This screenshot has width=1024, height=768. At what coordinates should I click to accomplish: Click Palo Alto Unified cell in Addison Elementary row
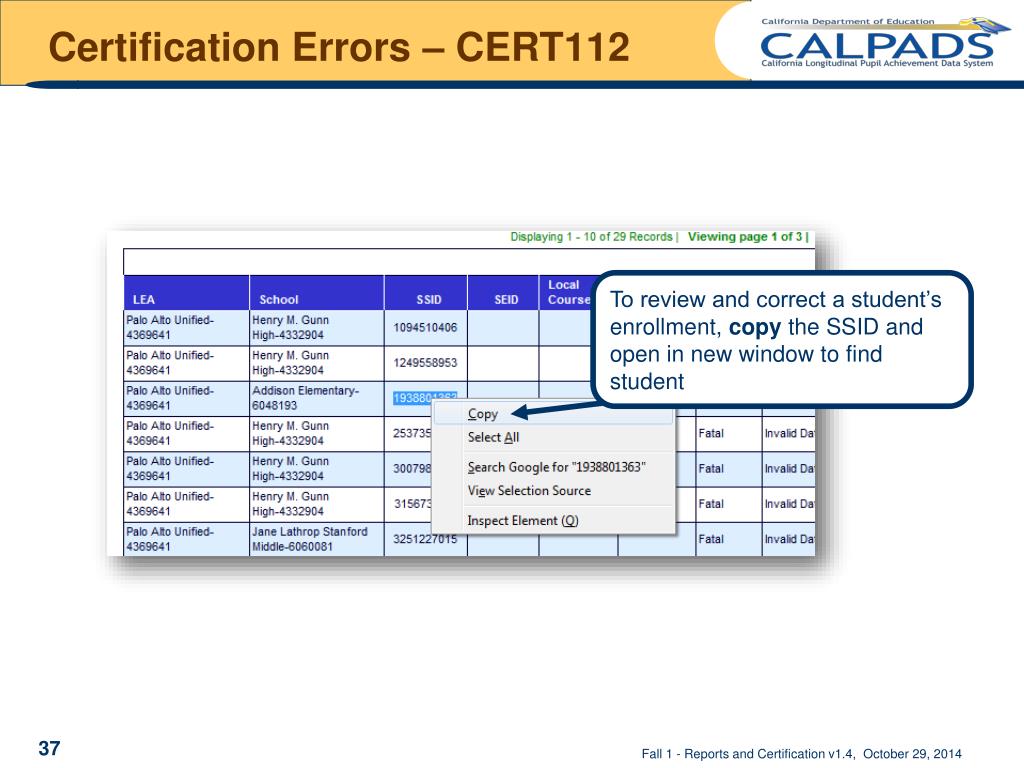(186, 398)
